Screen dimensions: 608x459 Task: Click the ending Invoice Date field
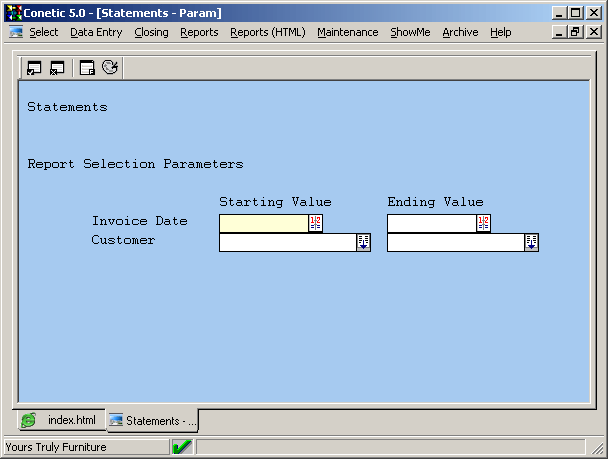[431, 223]
